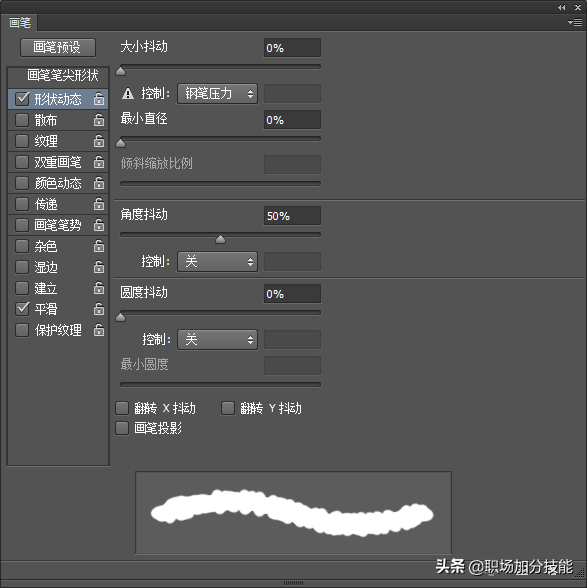Open size jitter 控制 dropdown 钢笔压力
Image resolution: width=587 pixels, height=588 pixels.
[218, 94]
